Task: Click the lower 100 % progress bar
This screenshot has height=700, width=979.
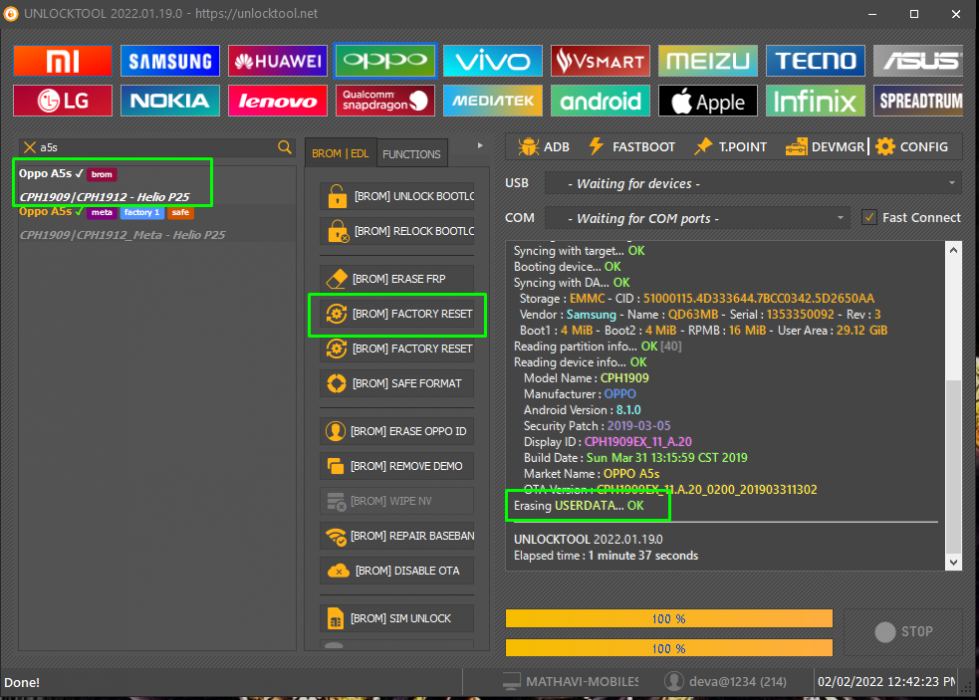Action: click(669, 648)
